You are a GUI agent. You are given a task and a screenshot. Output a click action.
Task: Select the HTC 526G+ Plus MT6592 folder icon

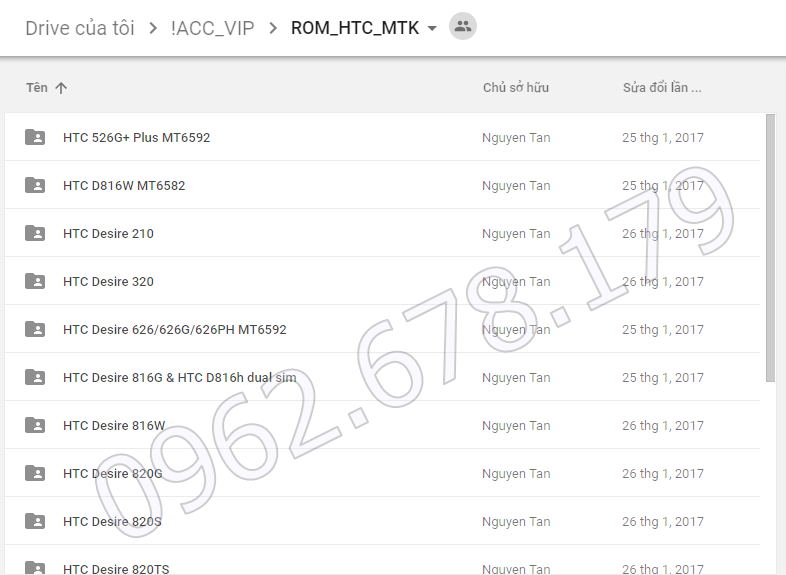point(35,137)
